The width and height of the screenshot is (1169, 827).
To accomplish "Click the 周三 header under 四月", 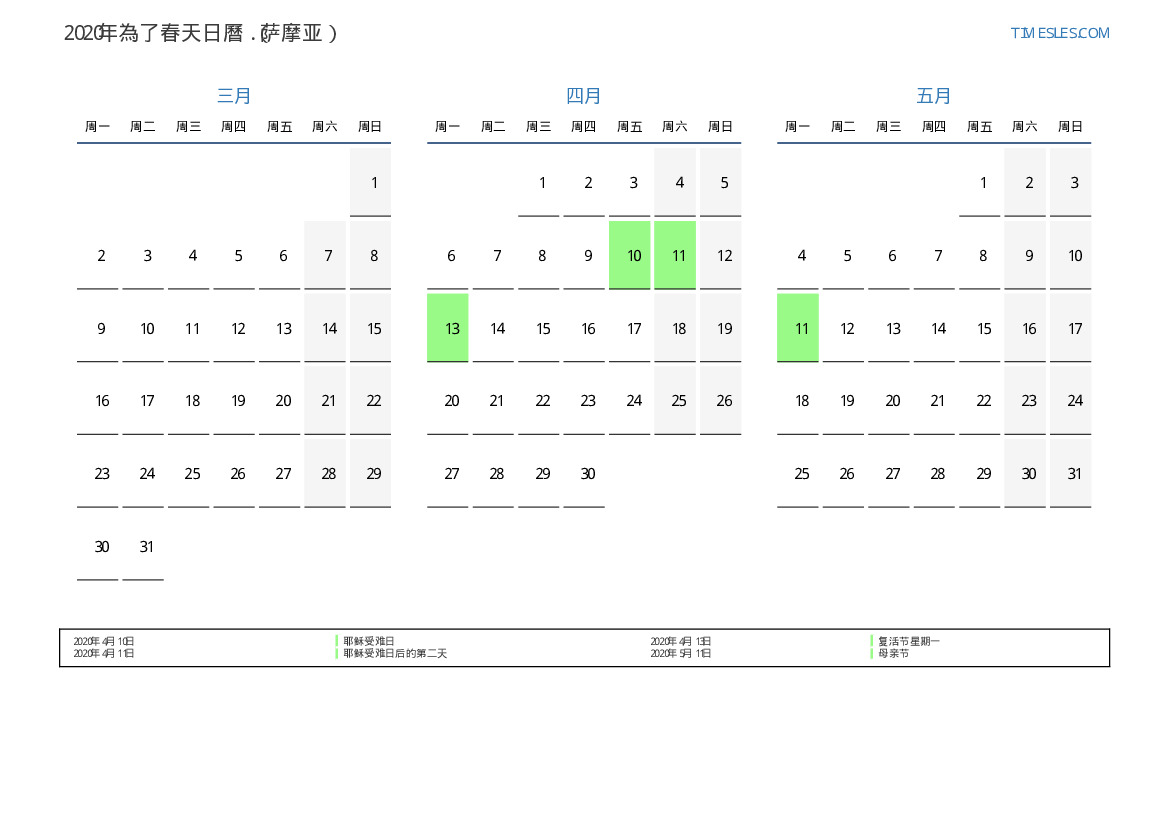I will pyautogui.click(x=538, y=126).
